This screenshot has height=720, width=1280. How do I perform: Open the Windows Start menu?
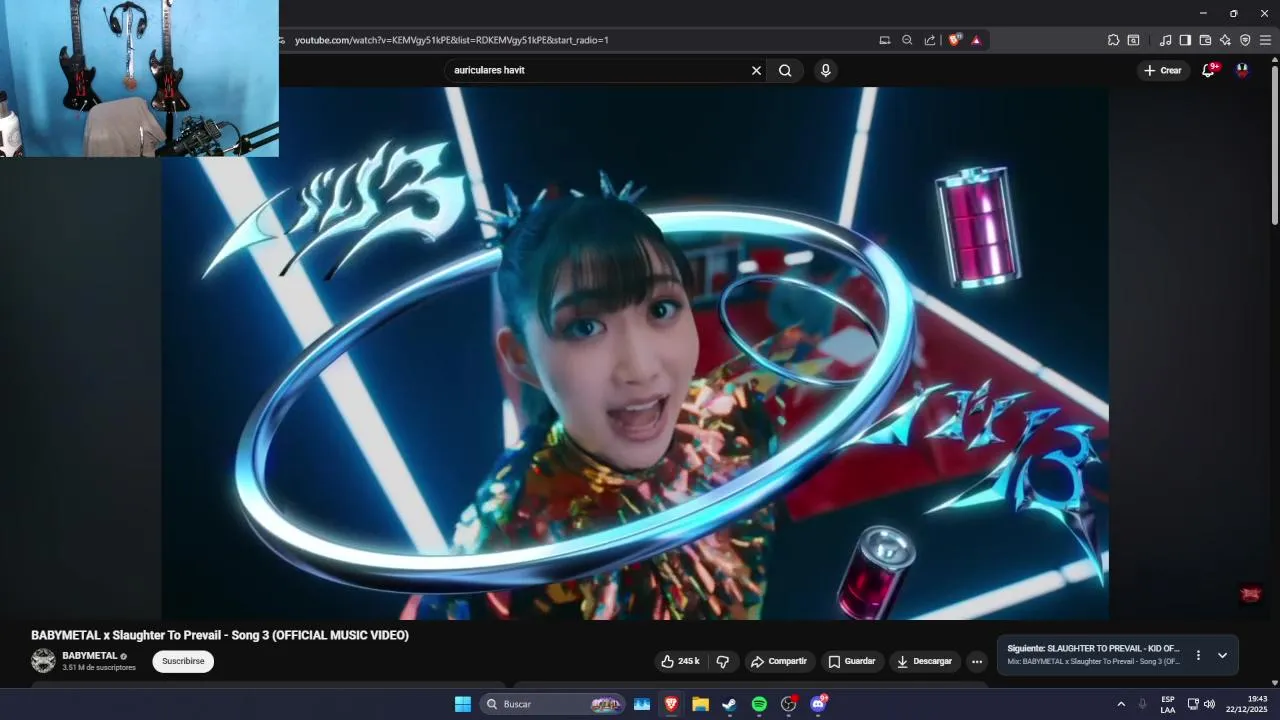(463, 704)
